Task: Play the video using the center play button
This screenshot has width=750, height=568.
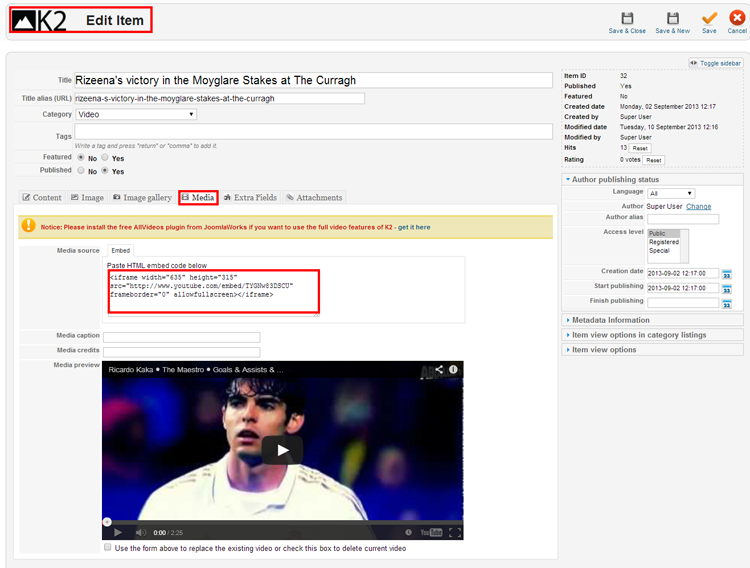Action: tap(282, 450)
